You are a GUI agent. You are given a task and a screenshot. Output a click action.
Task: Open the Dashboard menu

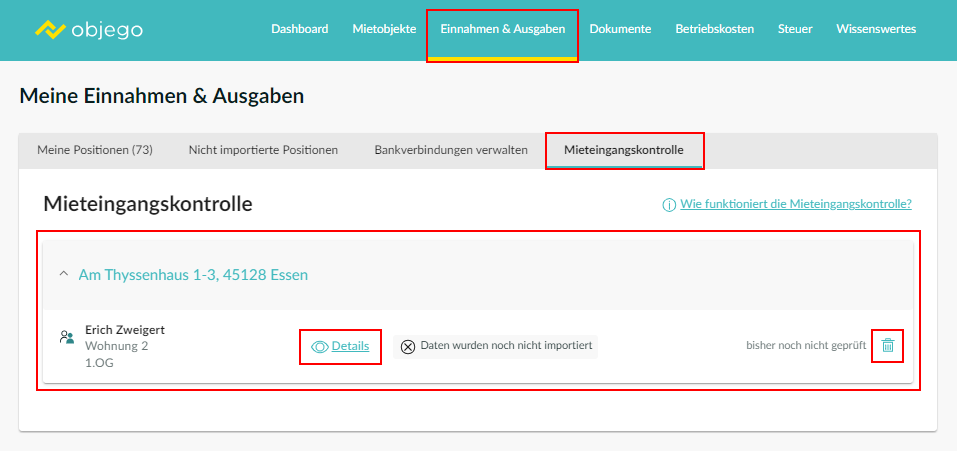[300, 29]
